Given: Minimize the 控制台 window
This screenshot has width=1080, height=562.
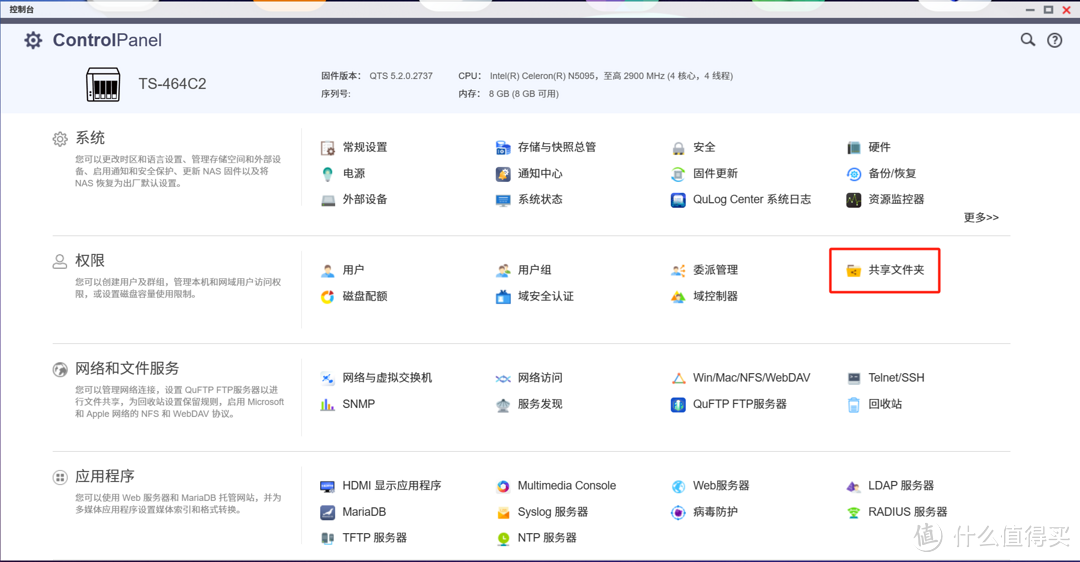Looking at the screenshot, I should click(x=1030, y=10).
